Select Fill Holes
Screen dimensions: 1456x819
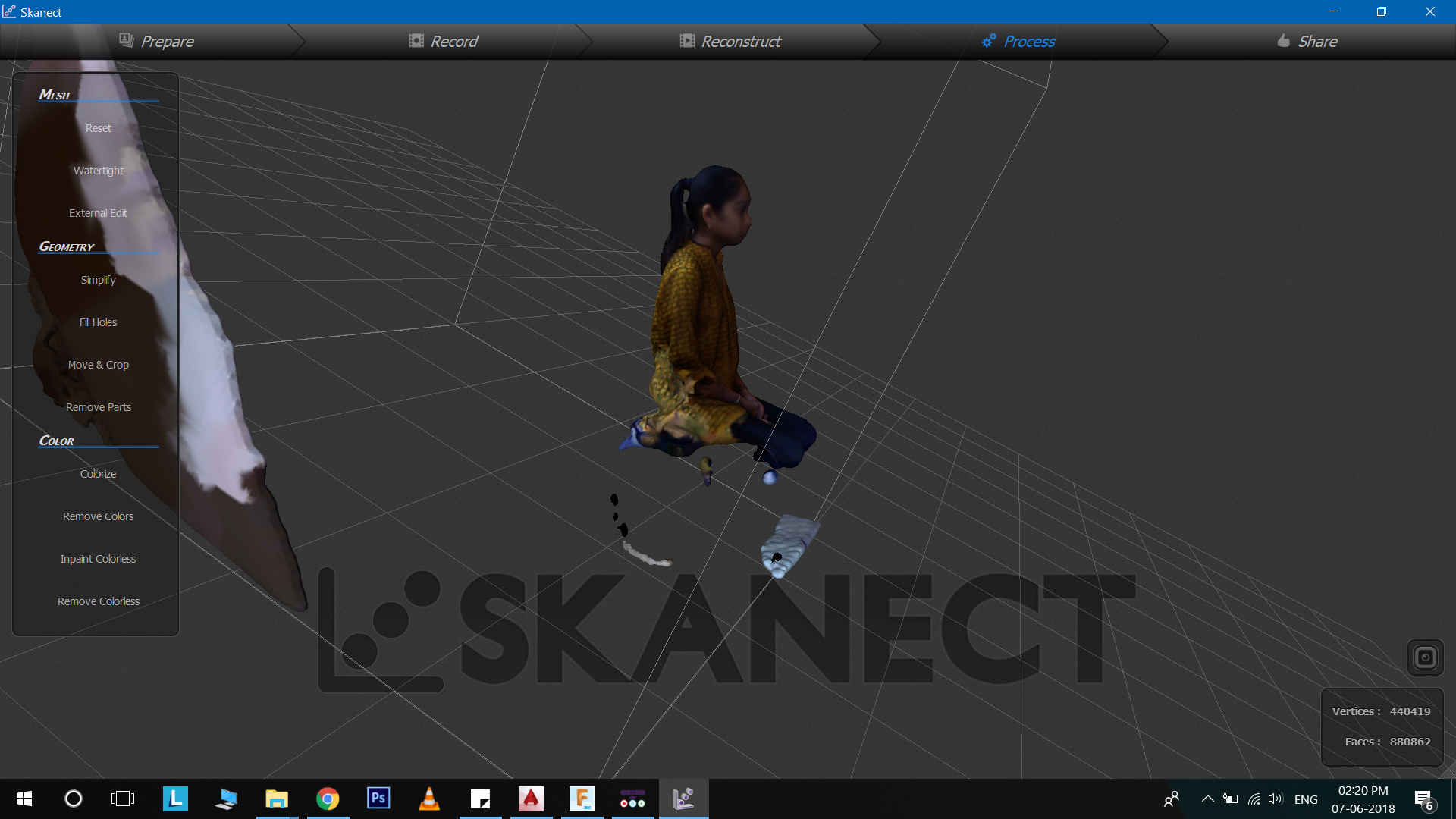click(99, 322)
